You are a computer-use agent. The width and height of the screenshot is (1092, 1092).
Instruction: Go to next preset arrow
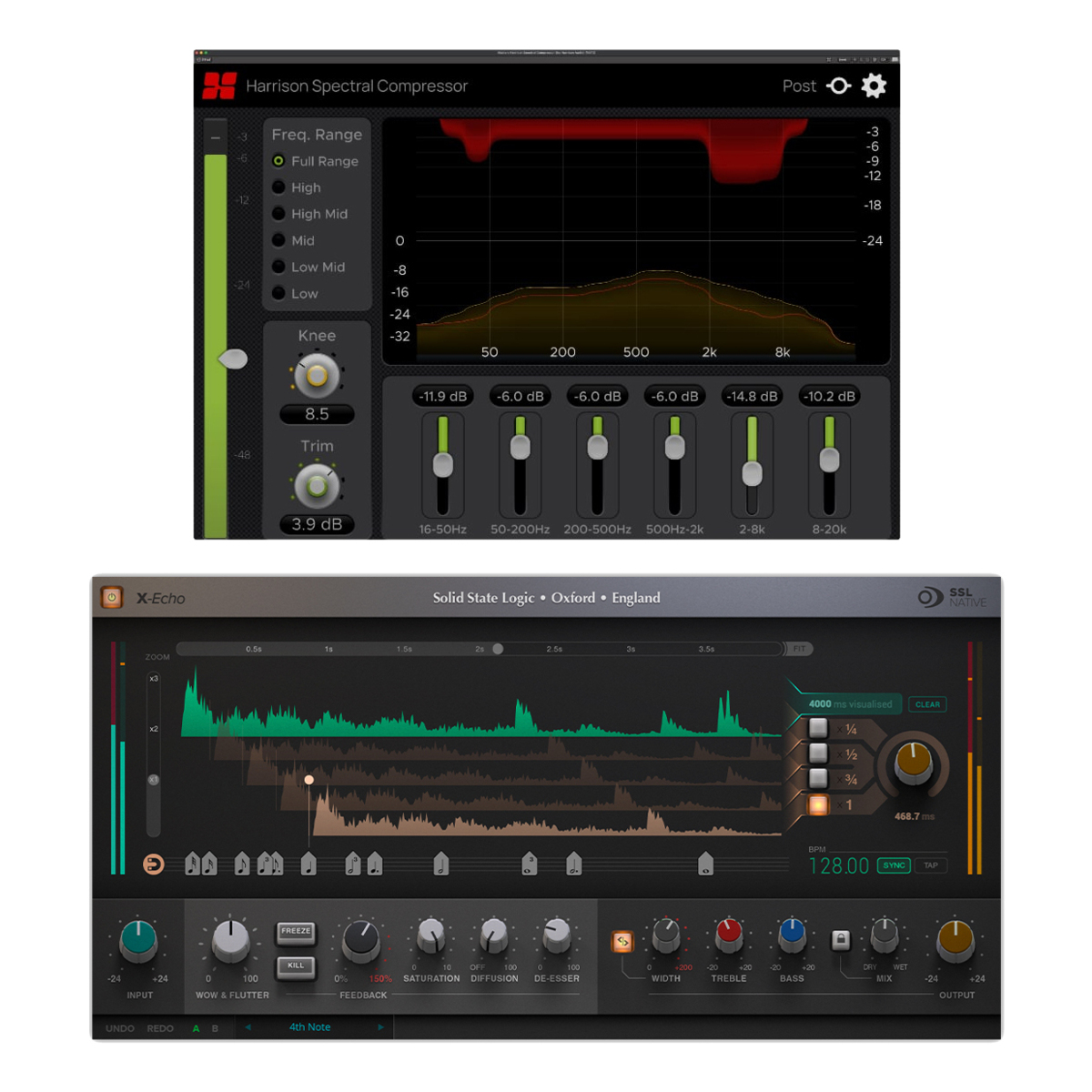(x=380, y=1027)
